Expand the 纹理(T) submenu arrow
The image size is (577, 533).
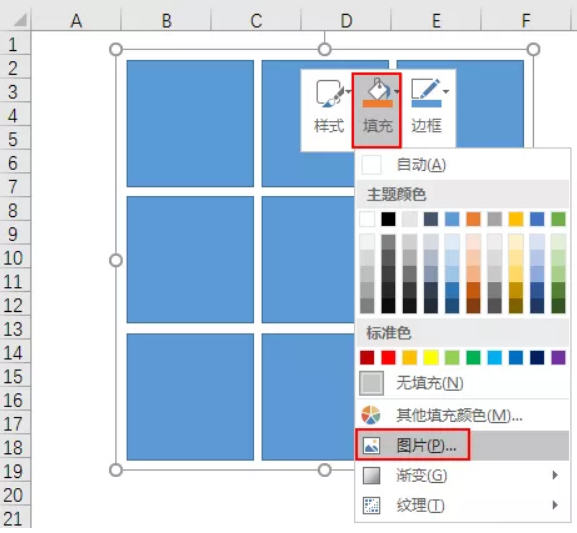[x=555, y=505]
